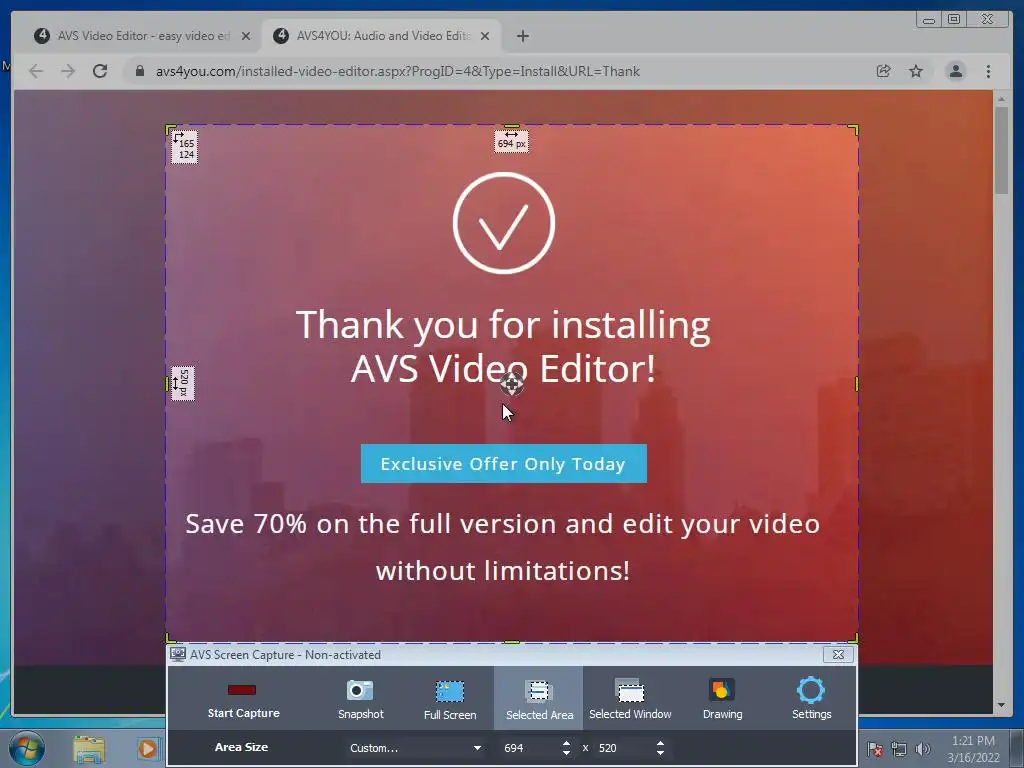Increase the area width with up arrow
This screenshot has height=768, width=1024.
(566, 743)
